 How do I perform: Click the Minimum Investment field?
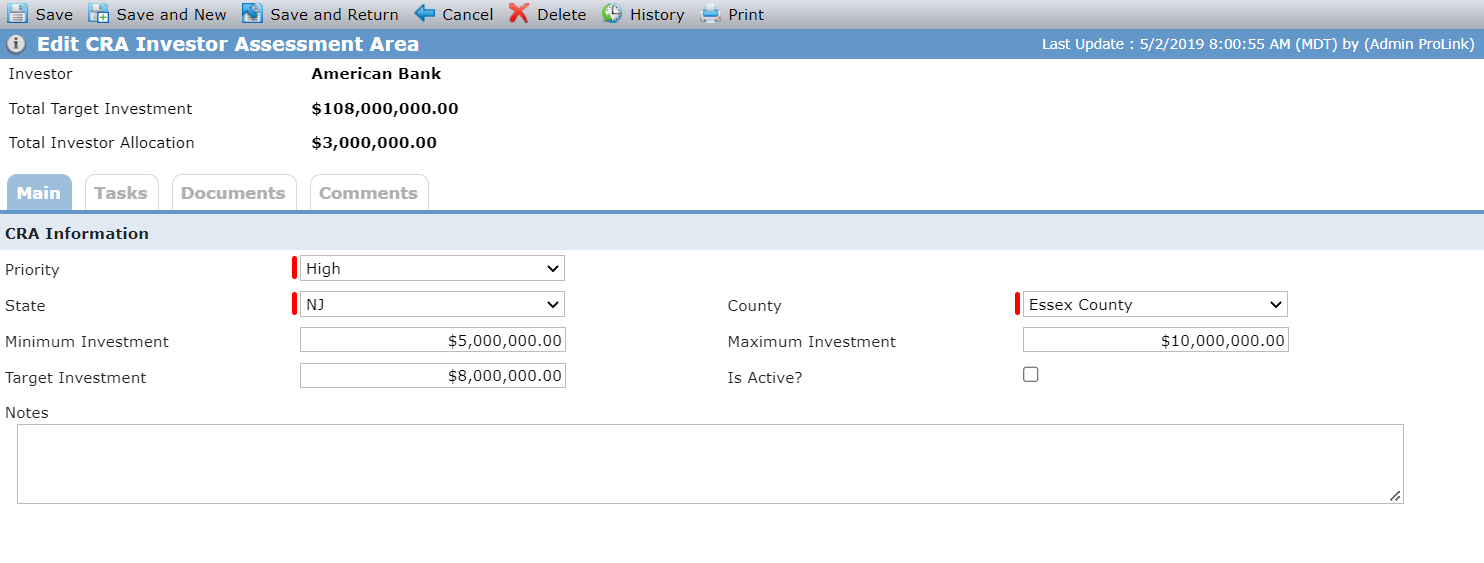pos(432,340)
